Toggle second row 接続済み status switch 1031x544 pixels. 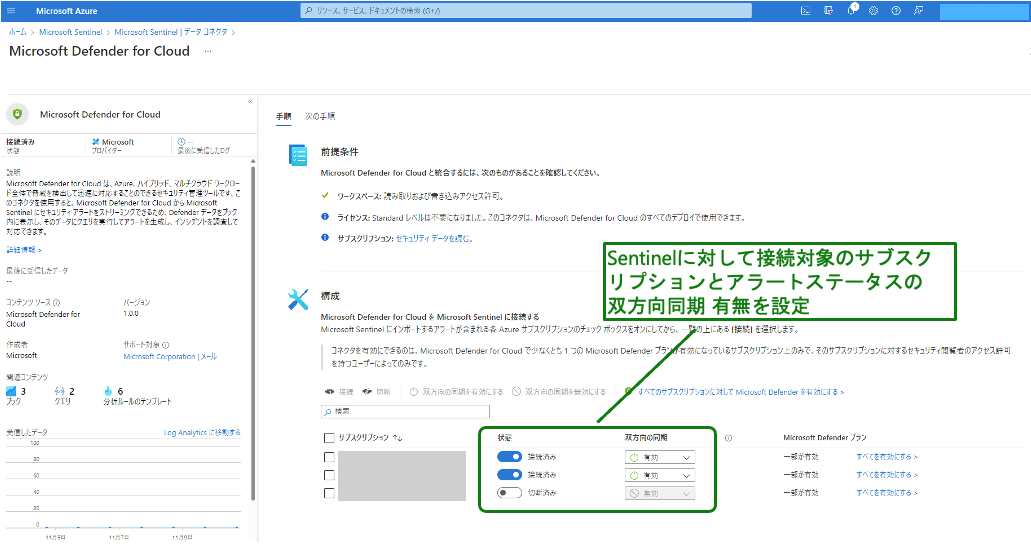tap(509, 474)
